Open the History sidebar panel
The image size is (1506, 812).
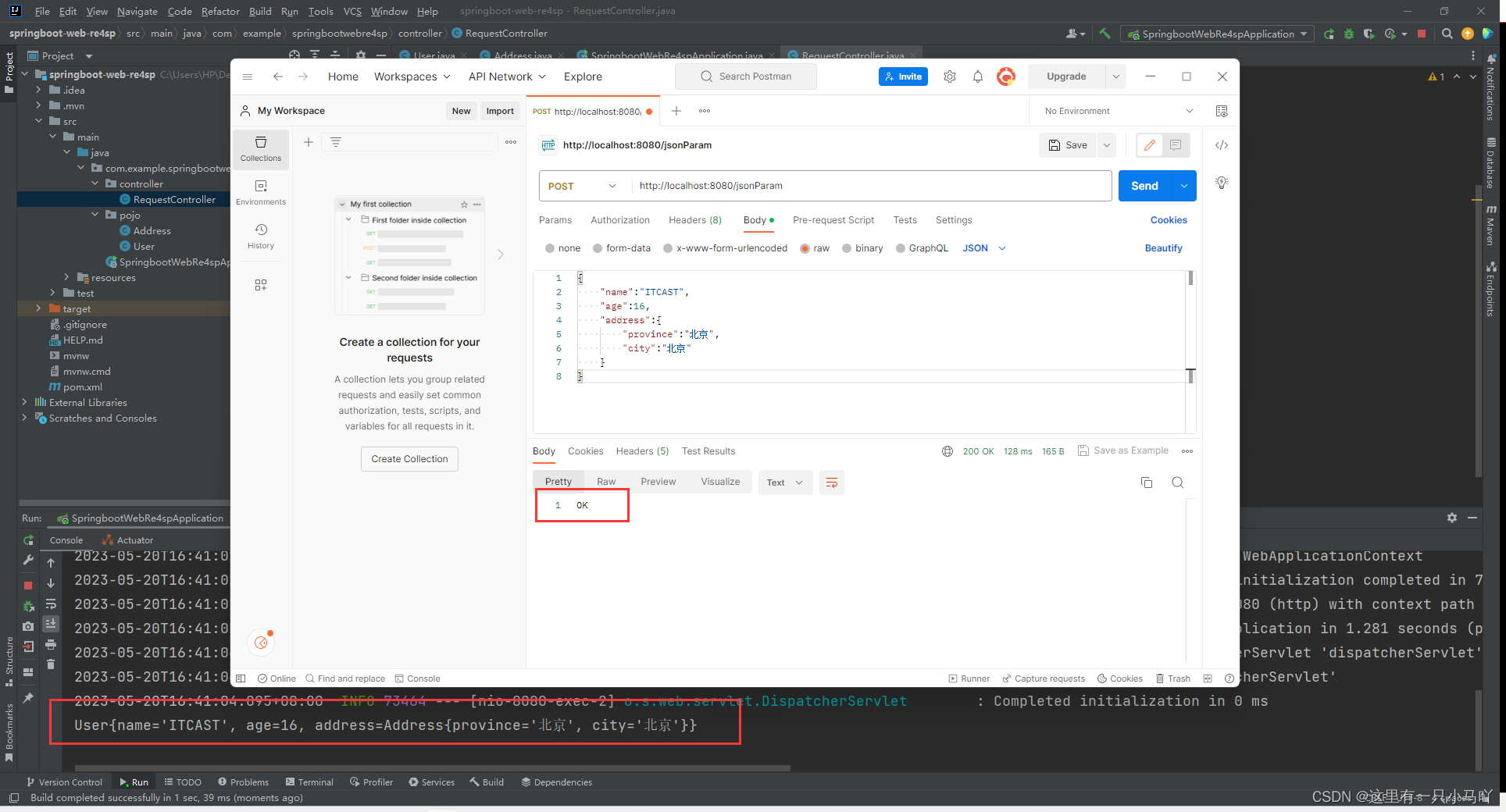261,236
